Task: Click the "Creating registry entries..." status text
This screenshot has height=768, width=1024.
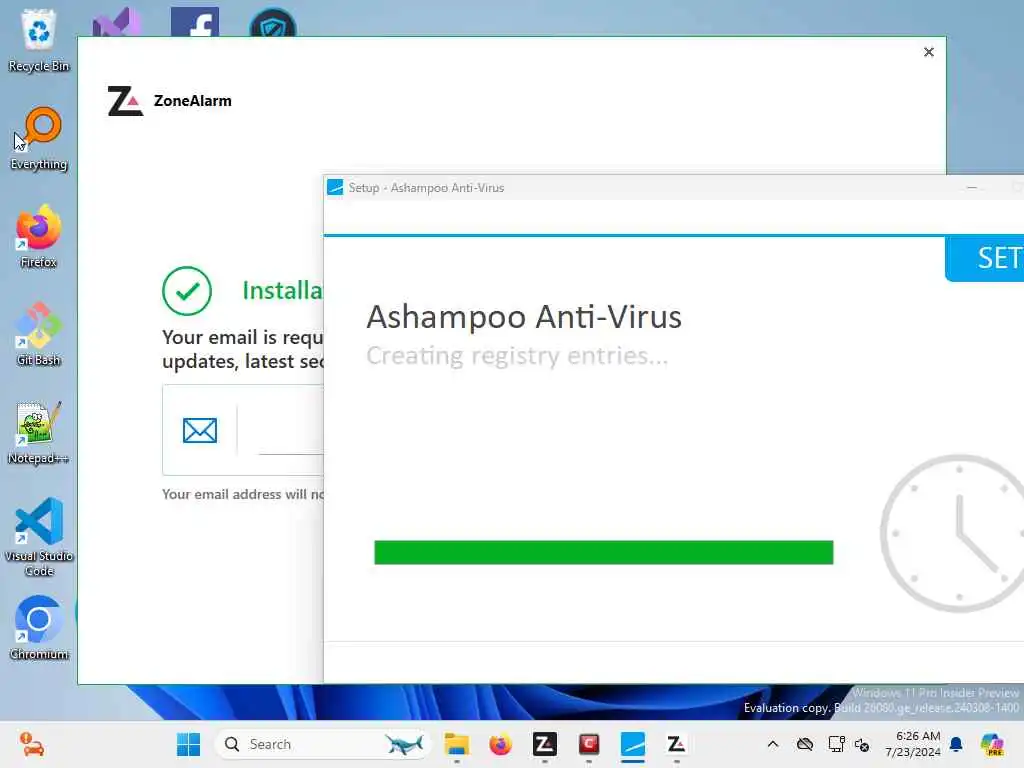Action: 517,356
